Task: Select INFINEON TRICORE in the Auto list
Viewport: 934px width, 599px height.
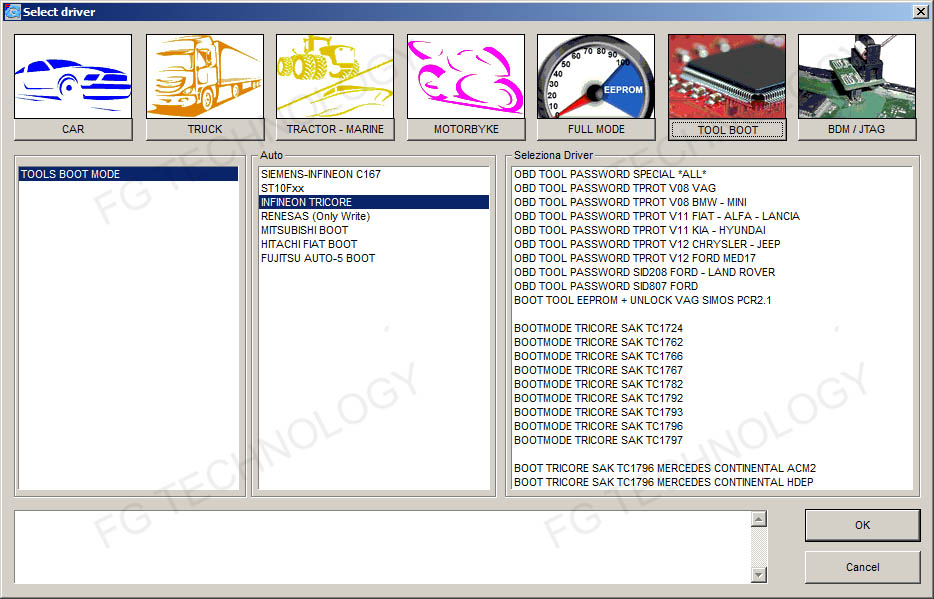Action: pos(373,202)
